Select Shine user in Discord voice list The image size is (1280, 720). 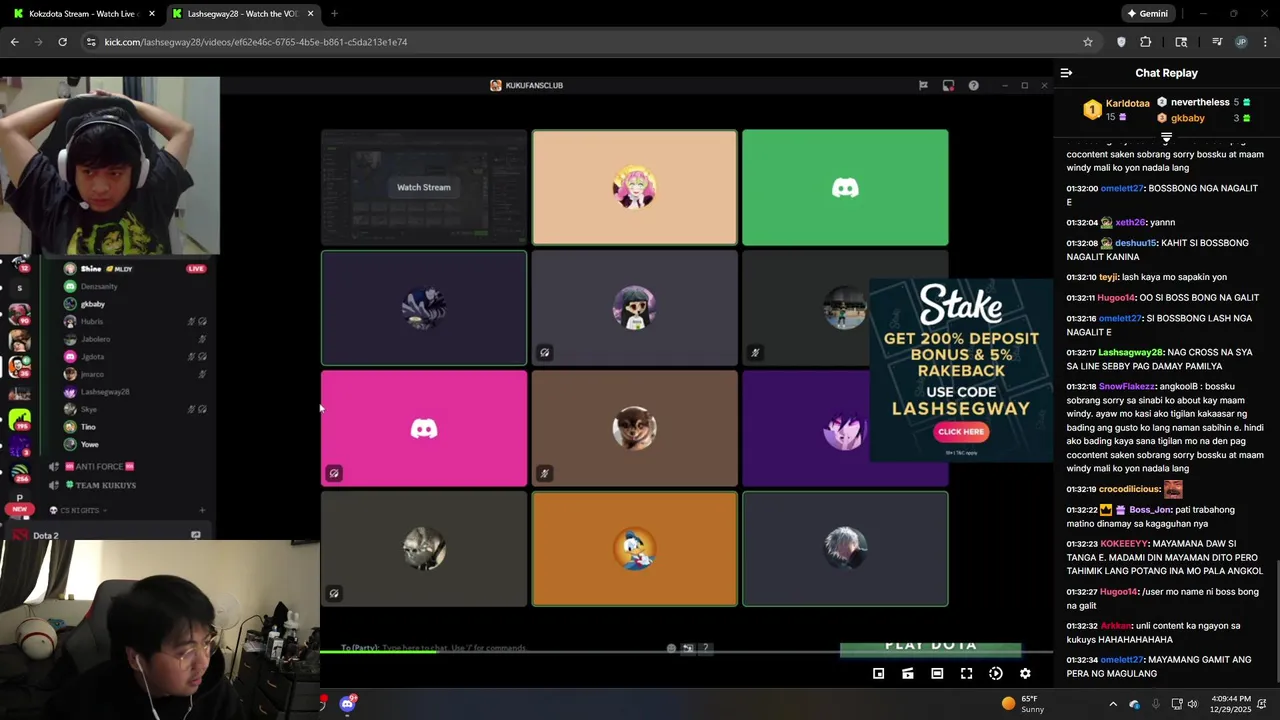point(134,269)
